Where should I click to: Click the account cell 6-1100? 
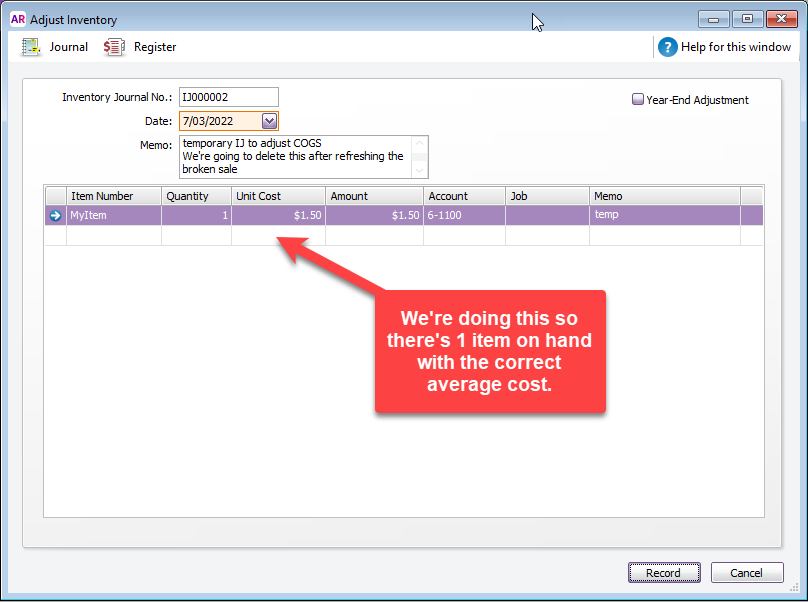point(464,215)
